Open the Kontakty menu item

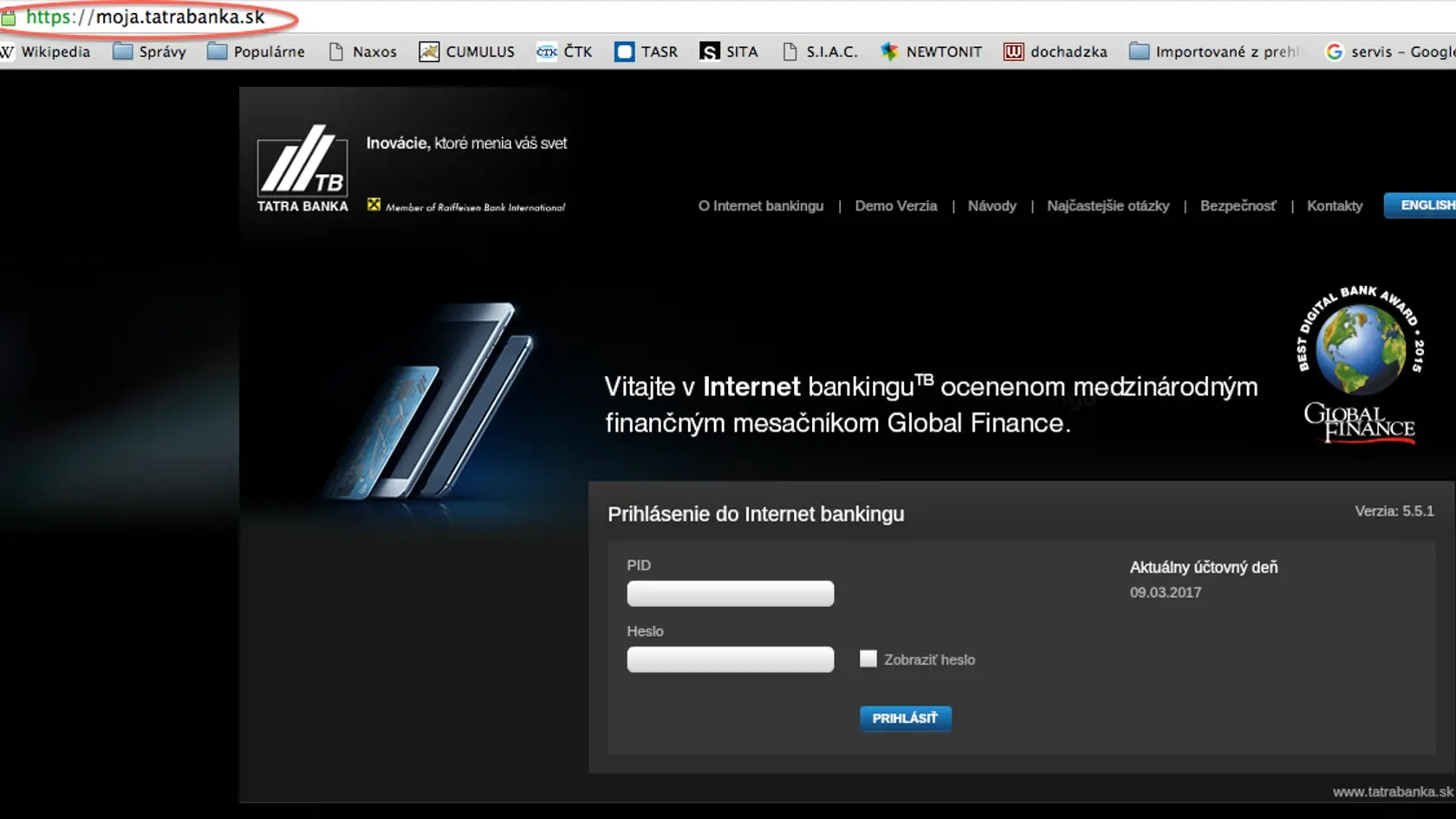(x=1335, y=206)
